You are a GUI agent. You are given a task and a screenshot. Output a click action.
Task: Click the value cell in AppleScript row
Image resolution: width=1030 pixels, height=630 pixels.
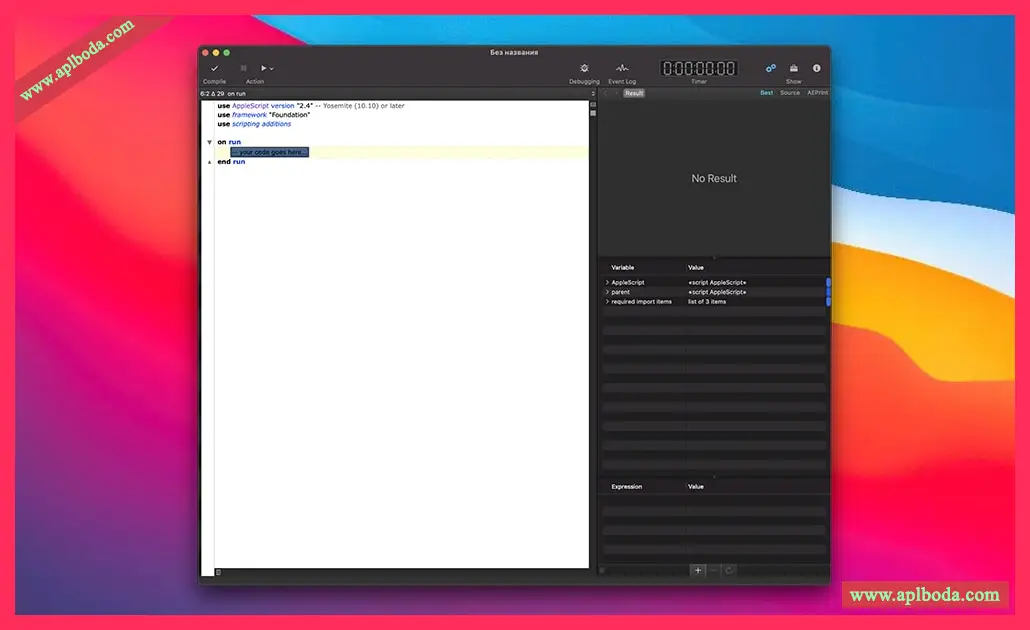point(717,282)
